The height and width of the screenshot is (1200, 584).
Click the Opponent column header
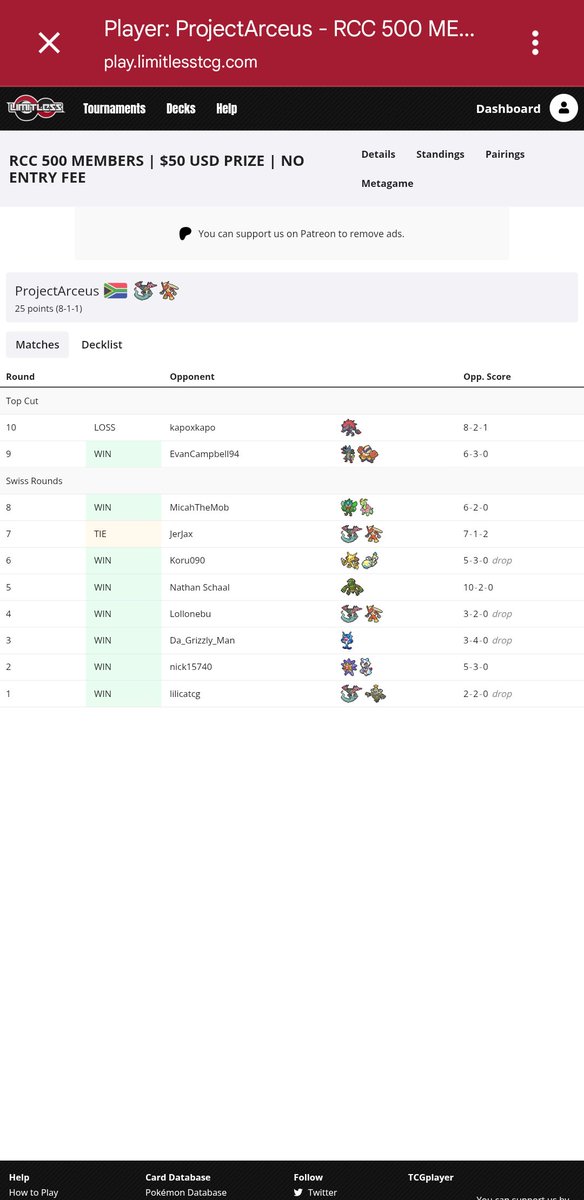[x=192, y=377]
